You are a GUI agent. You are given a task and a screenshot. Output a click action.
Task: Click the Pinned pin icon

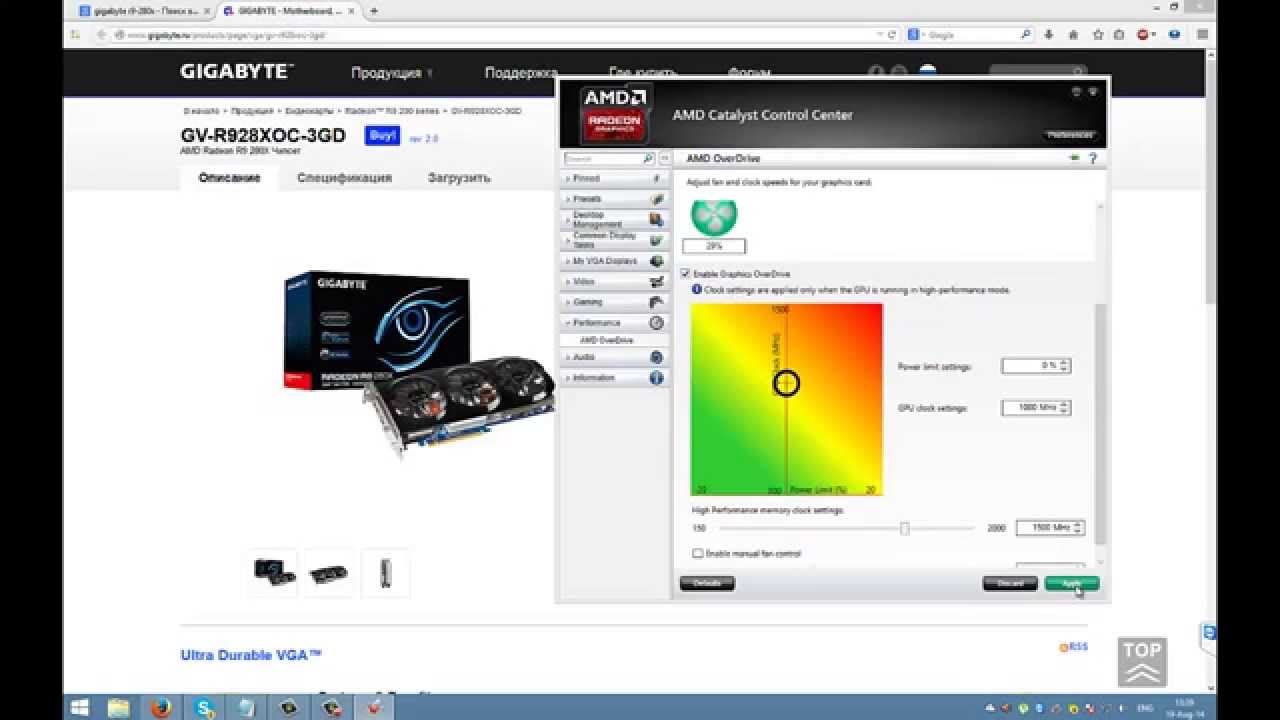[656, 178]
